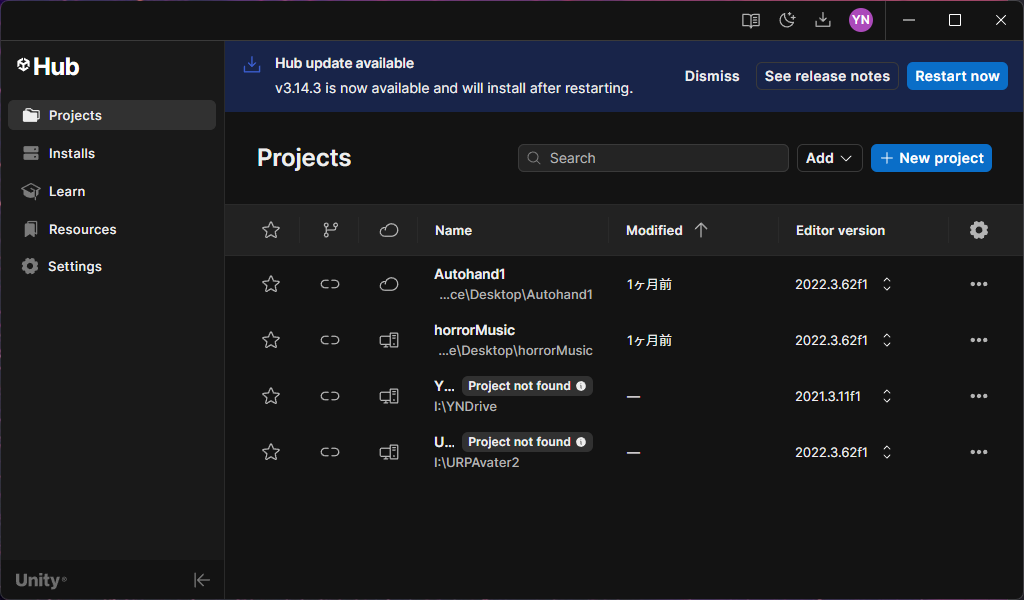Open the three-dot menu for Autohand1
This screenshot has height=600, width=1024.
click(978, 284)
